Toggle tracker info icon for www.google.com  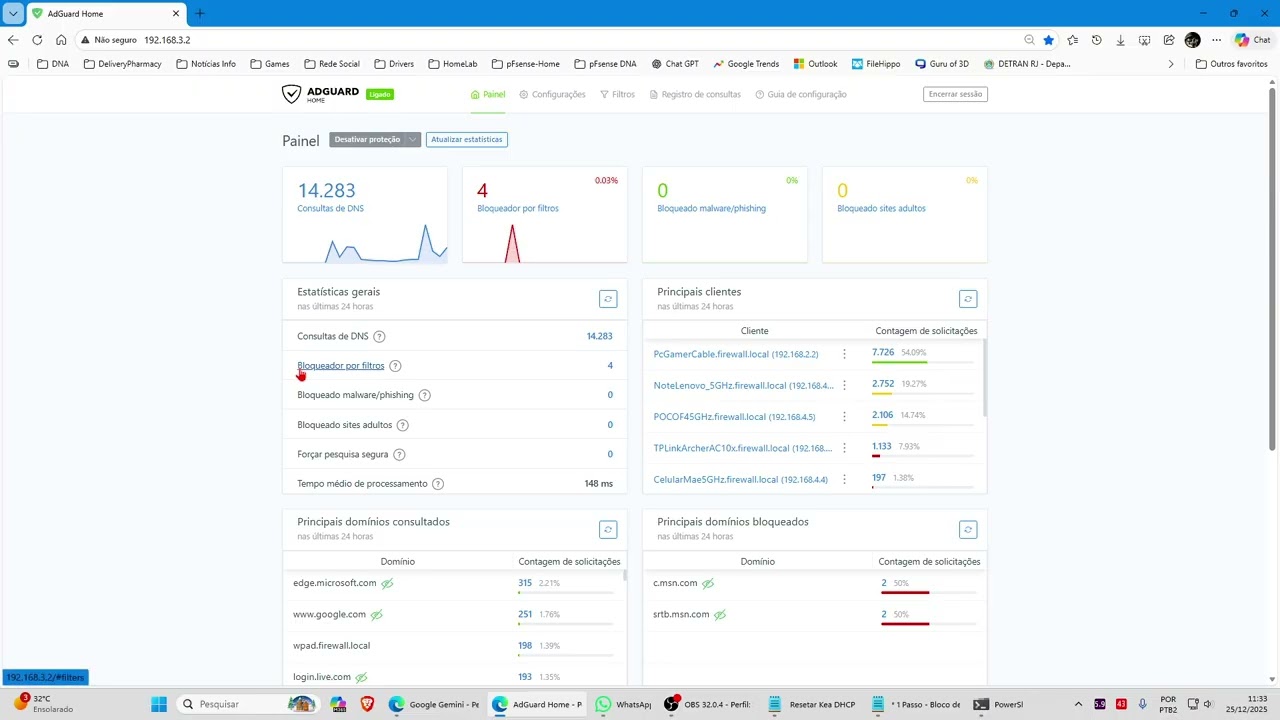[x=376, y=614]
